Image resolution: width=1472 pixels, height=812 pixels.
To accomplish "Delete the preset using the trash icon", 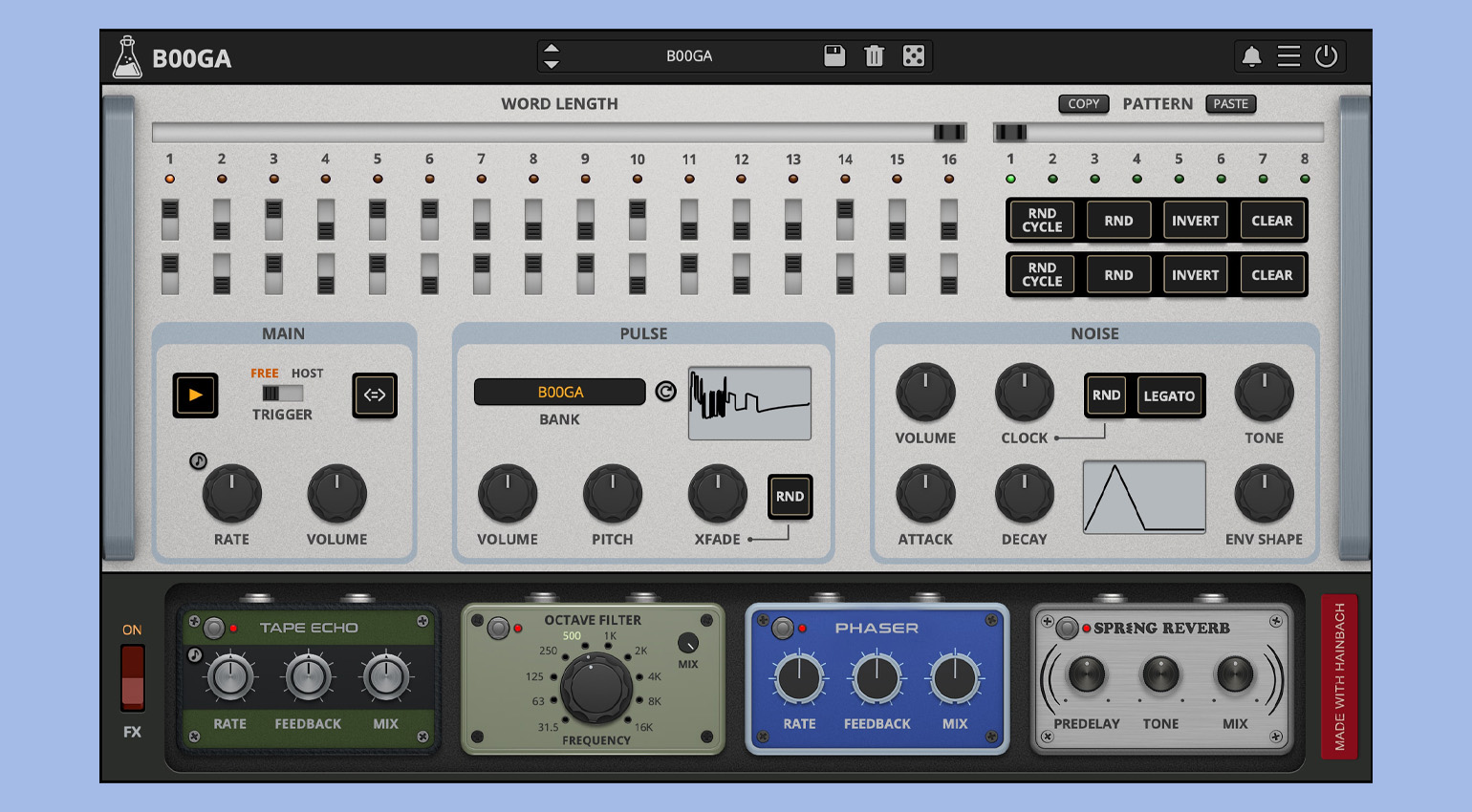I will click(874, 56).
